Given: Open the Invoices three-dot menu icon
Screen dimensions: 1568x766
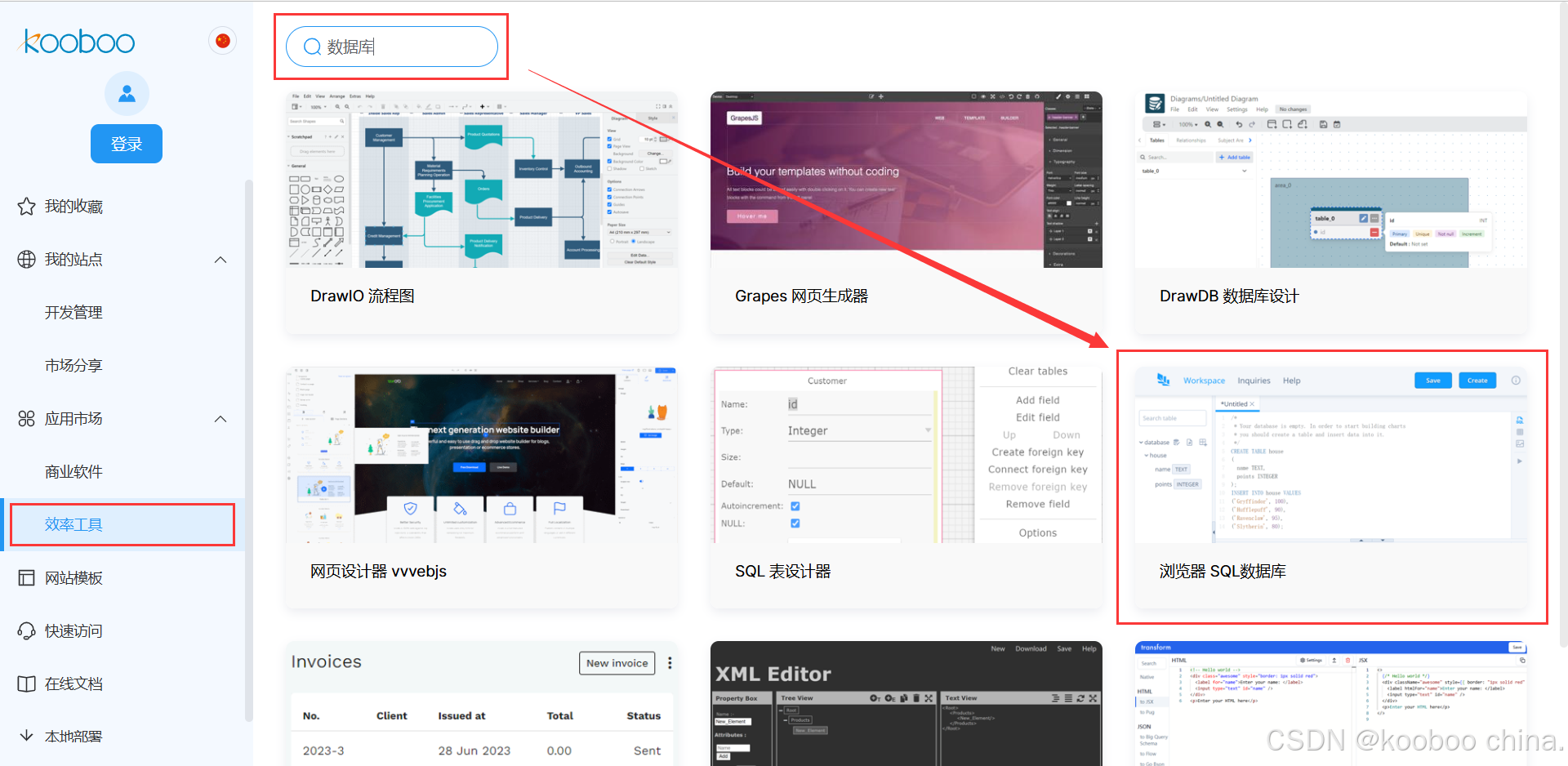Looking at the screenshot, I should tap(670, 663).
